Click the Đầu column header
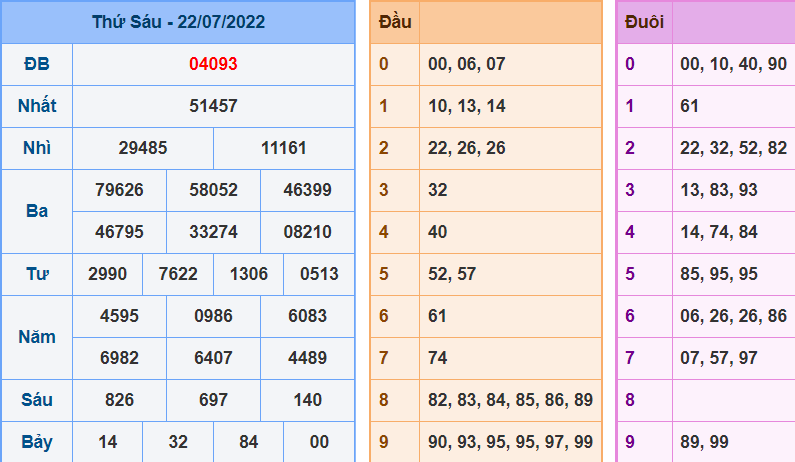This screenshot has height=462, width=795. pyautogui.click(x=395, y=22)
